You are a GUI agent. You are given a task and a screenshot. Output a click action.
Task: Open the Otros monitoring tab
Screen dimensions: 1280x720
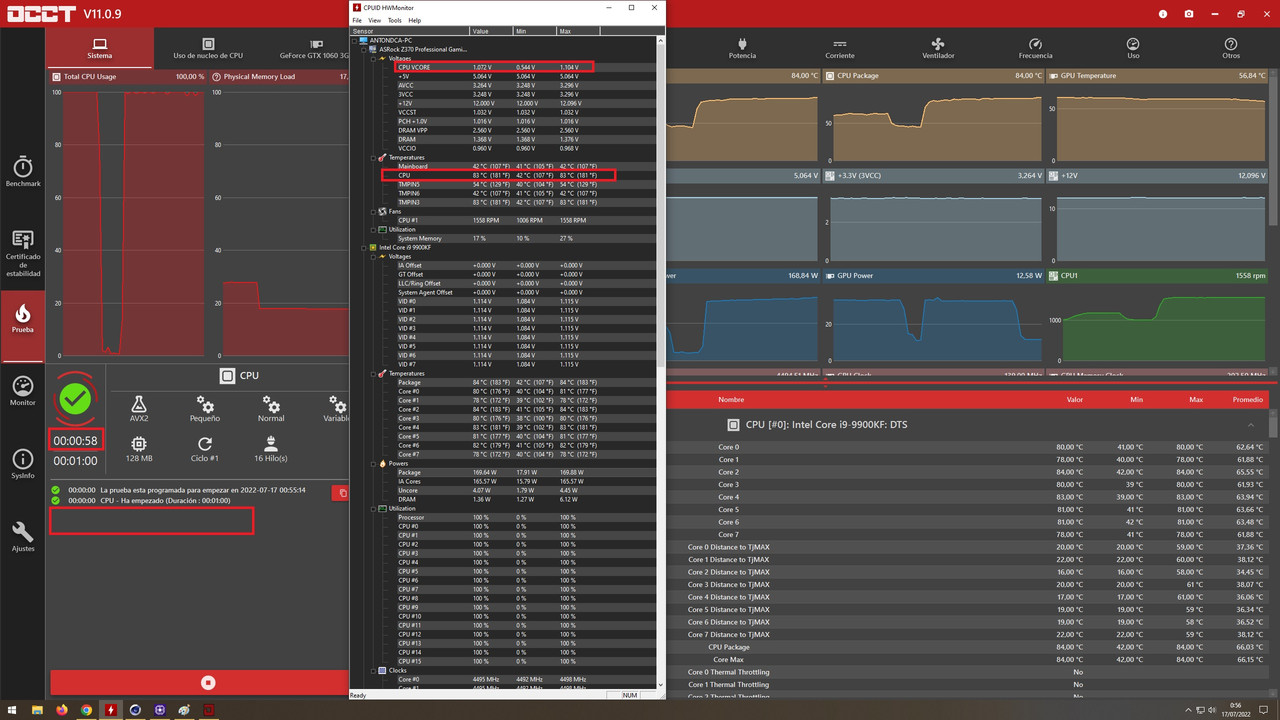tap(1231, 49)
